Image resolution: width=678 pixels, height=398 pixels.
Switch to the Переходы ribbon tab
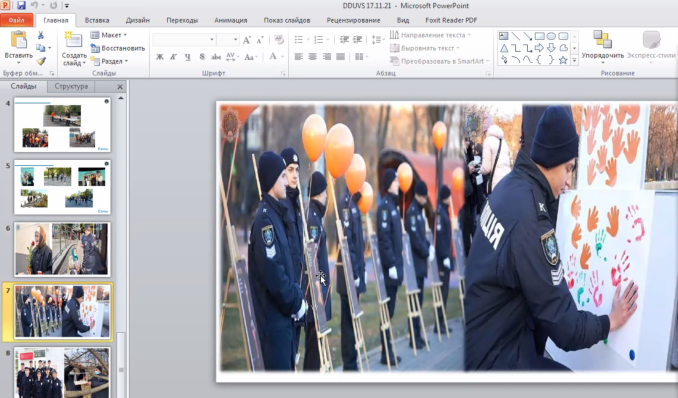click(182, 20)
